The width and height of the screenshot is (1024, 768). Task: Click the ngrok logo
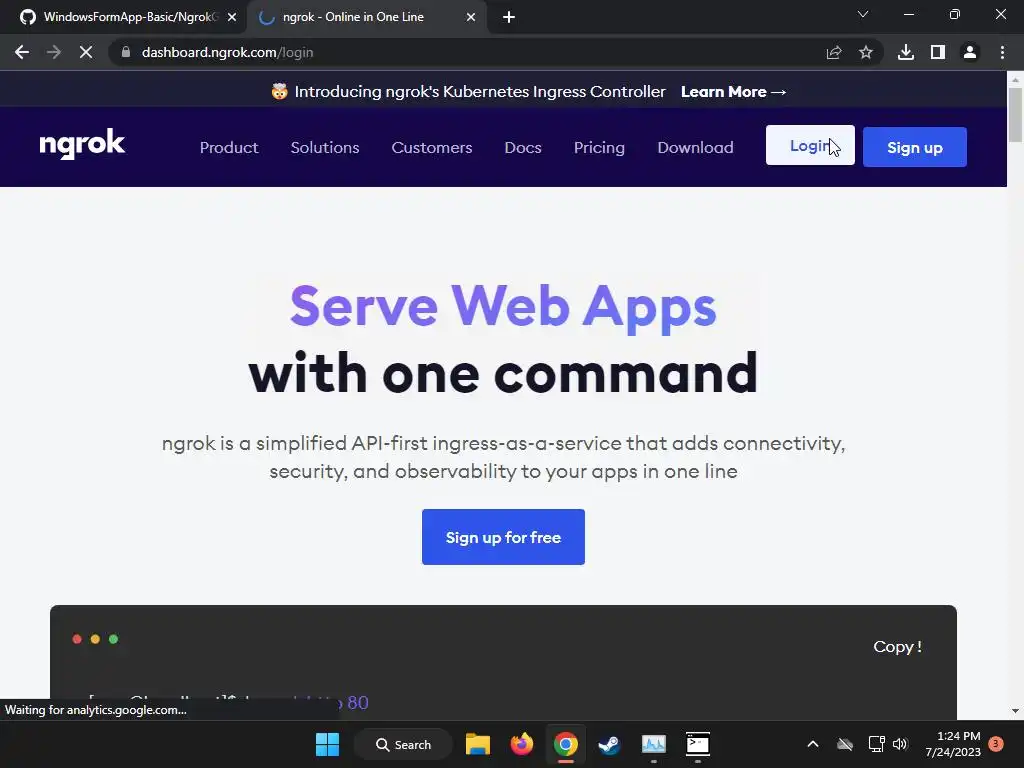tap(82, 144)
